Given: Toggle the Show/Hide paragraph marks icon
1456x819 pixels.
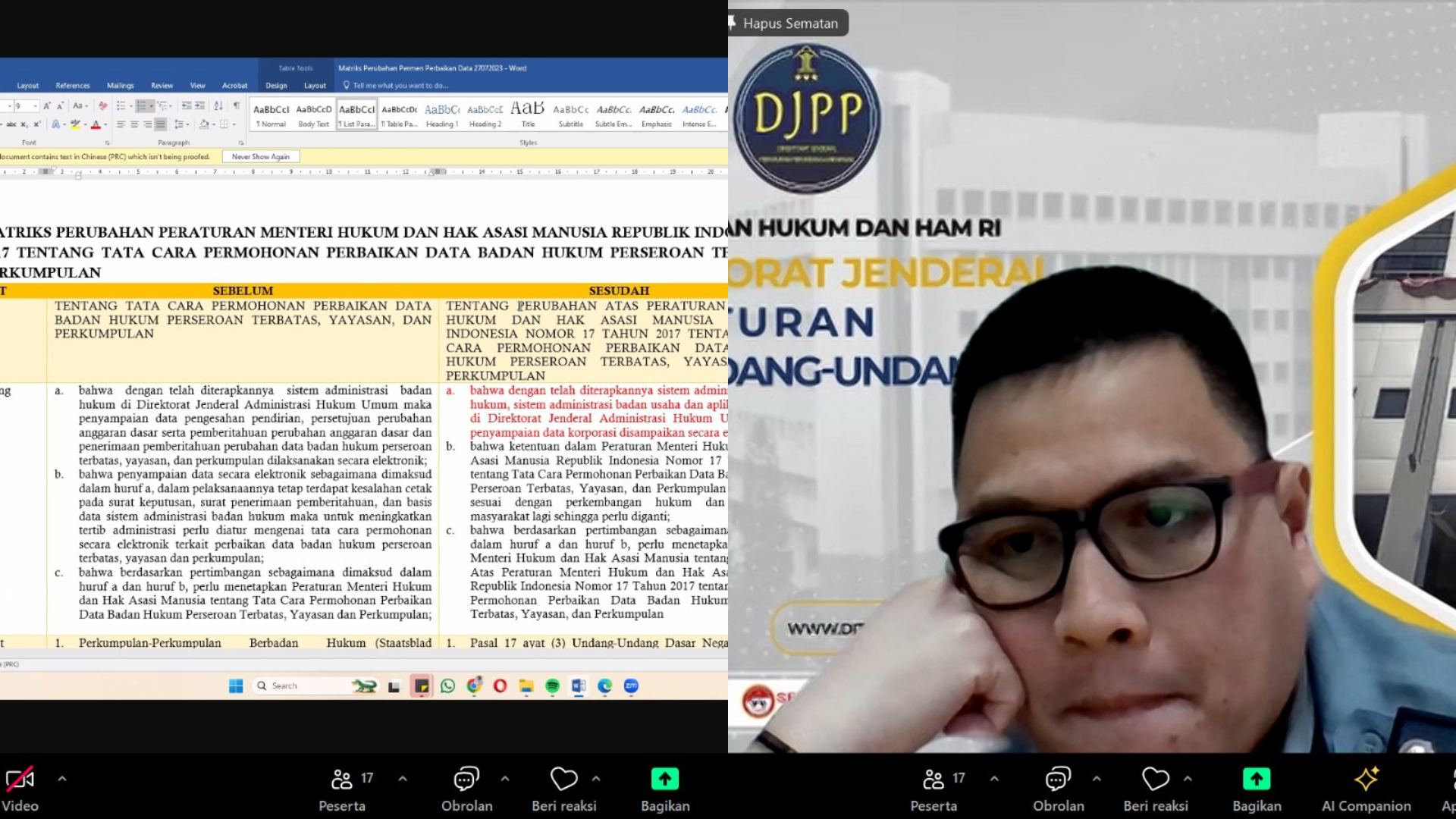Looking at the screenshot, I should [237, 105].
